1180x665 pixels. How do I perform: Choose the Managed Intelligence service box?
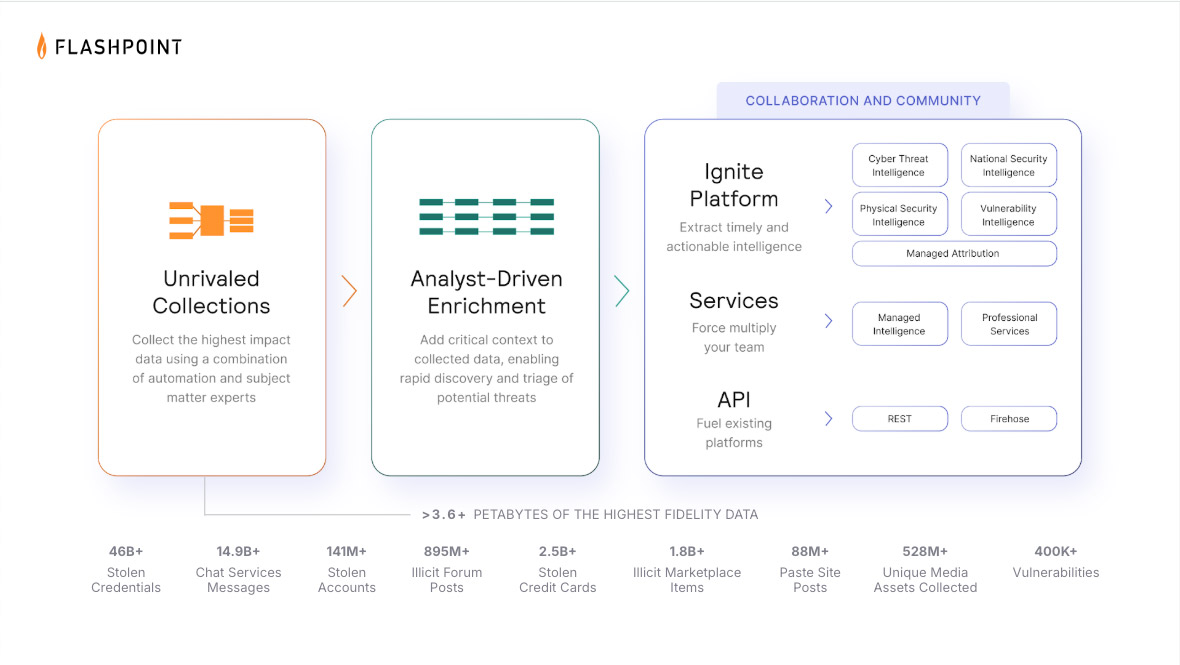pyautogui.click(x=900, y=324)
